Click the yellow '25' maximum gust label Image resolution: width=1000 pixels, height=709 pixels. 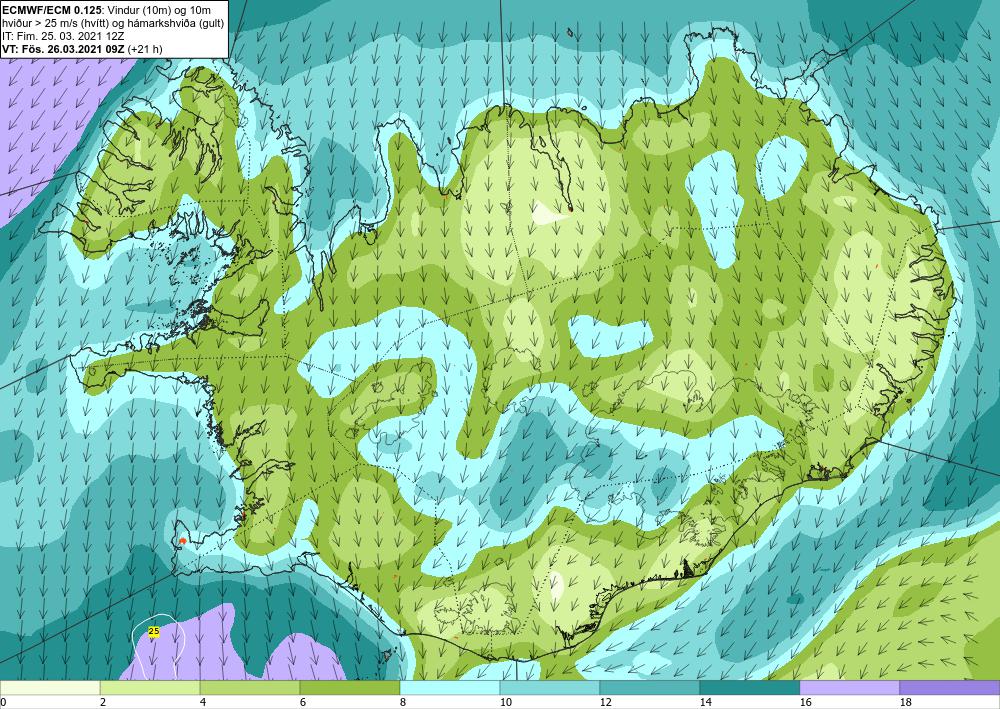(154, 631)
